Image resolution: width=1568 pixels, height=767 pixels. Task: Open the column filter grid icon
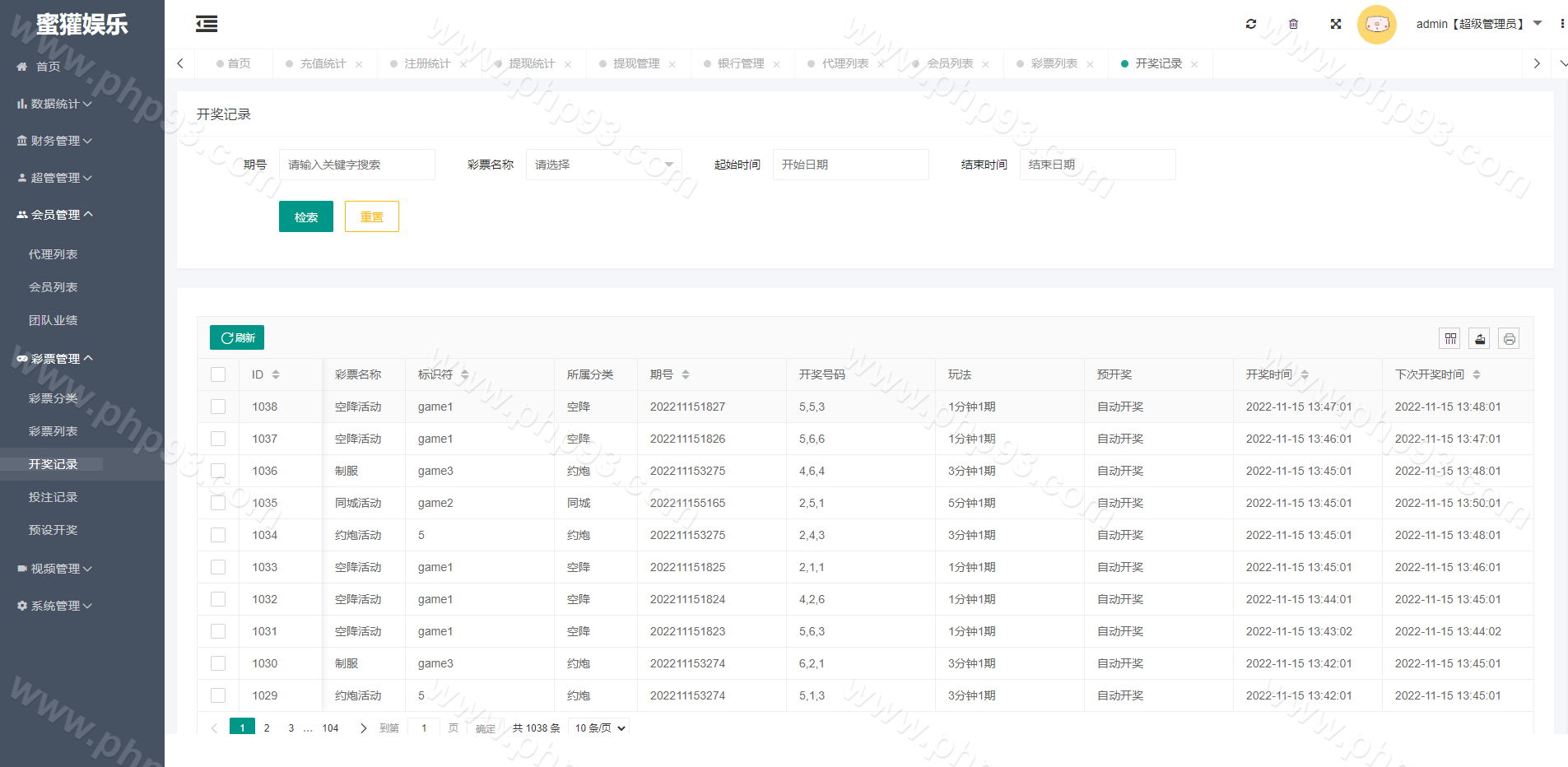1449,338
